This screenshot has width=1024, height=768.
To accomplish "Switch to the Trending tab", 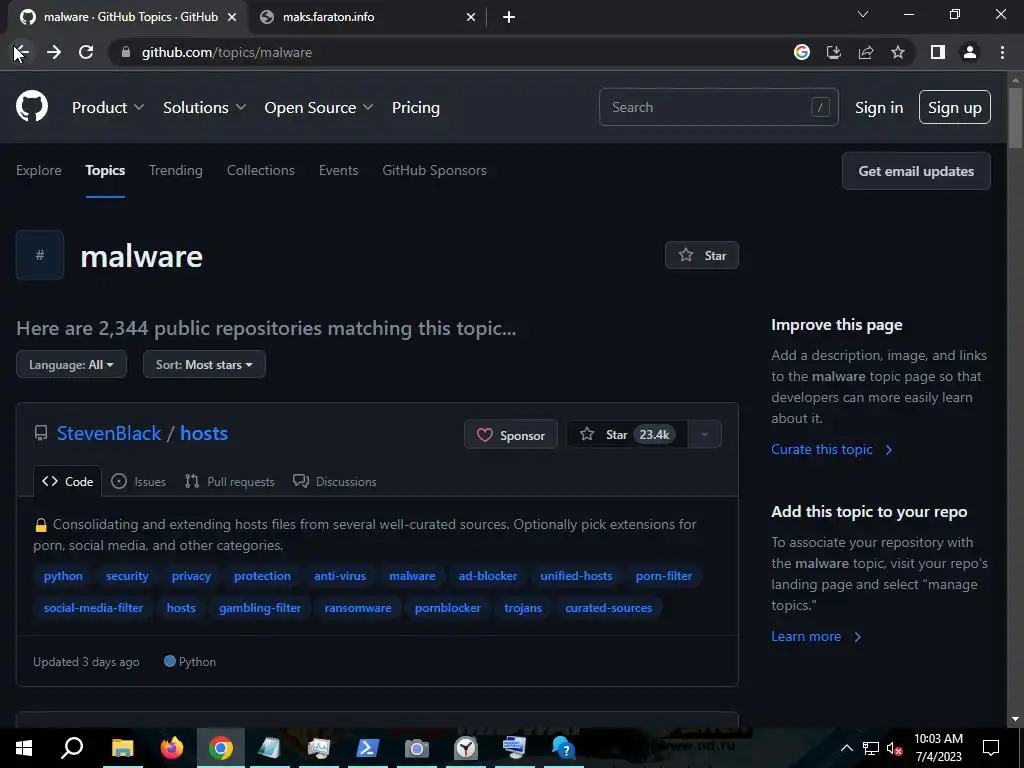I will 176,170.
